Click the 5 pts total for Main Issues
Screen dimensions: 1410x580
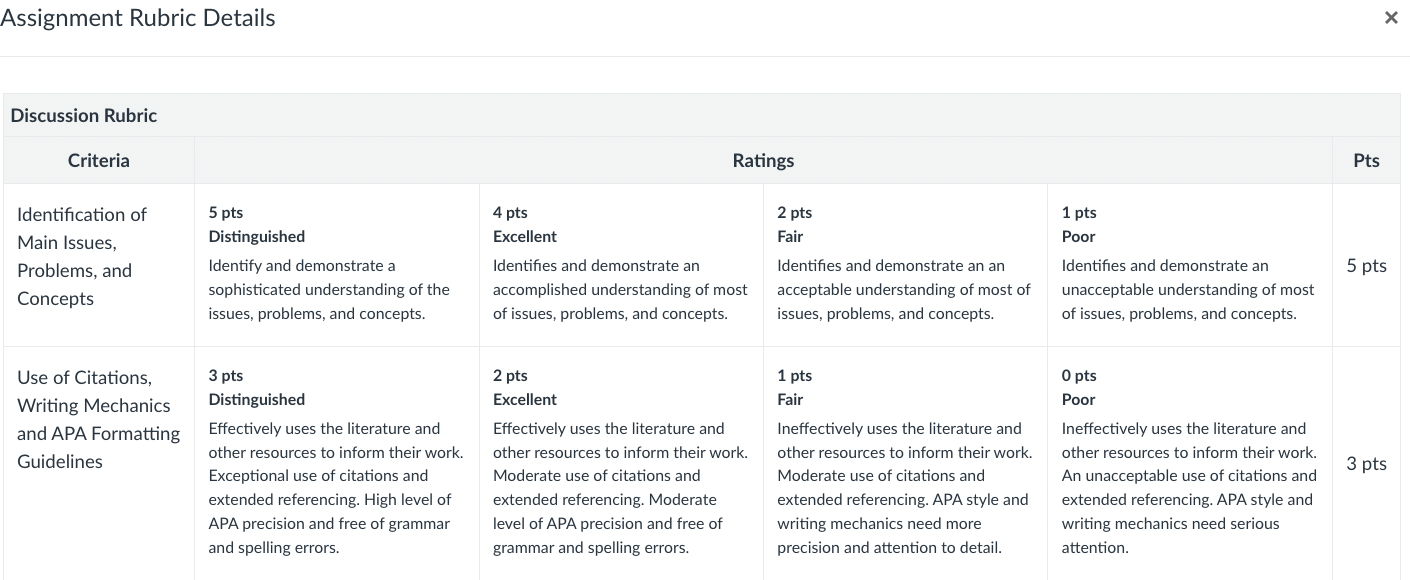tap(1366, 265)
